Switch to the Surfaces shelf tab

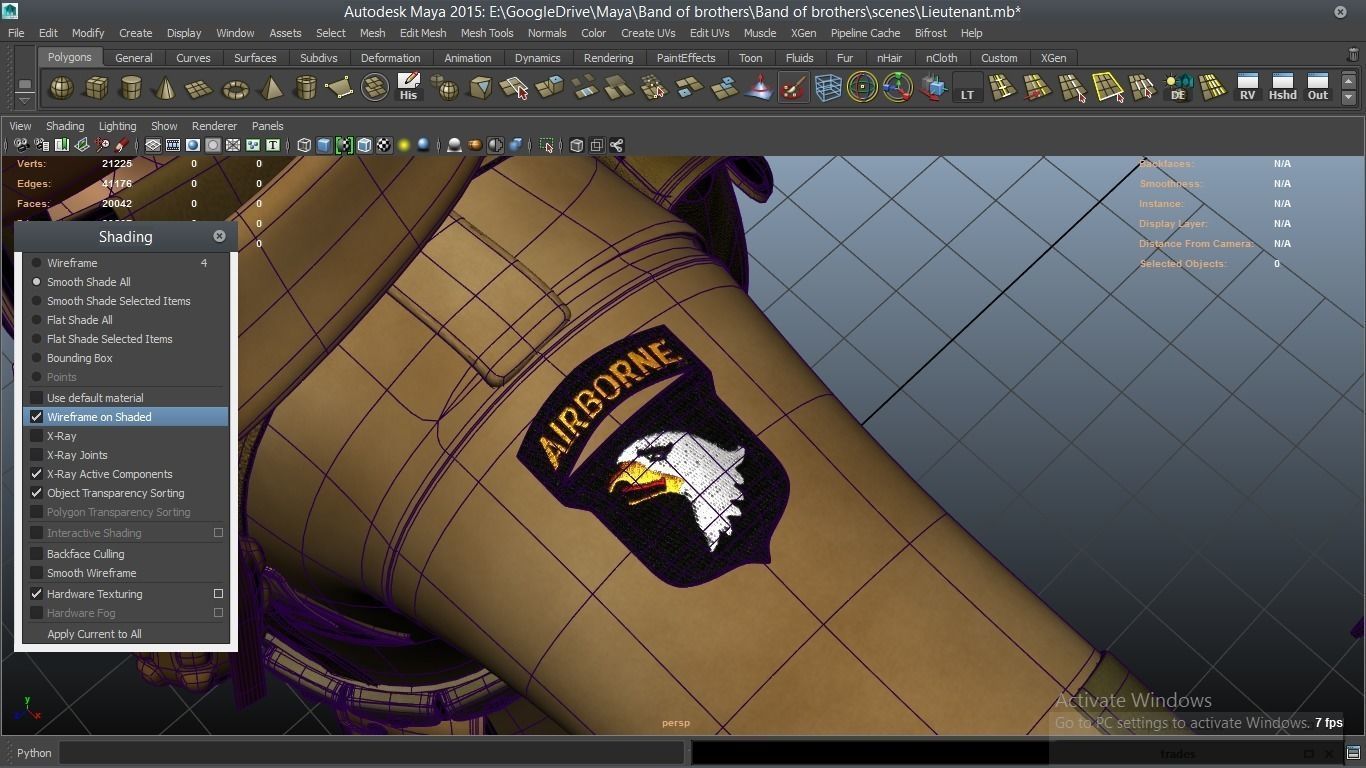tap(255, 58)
